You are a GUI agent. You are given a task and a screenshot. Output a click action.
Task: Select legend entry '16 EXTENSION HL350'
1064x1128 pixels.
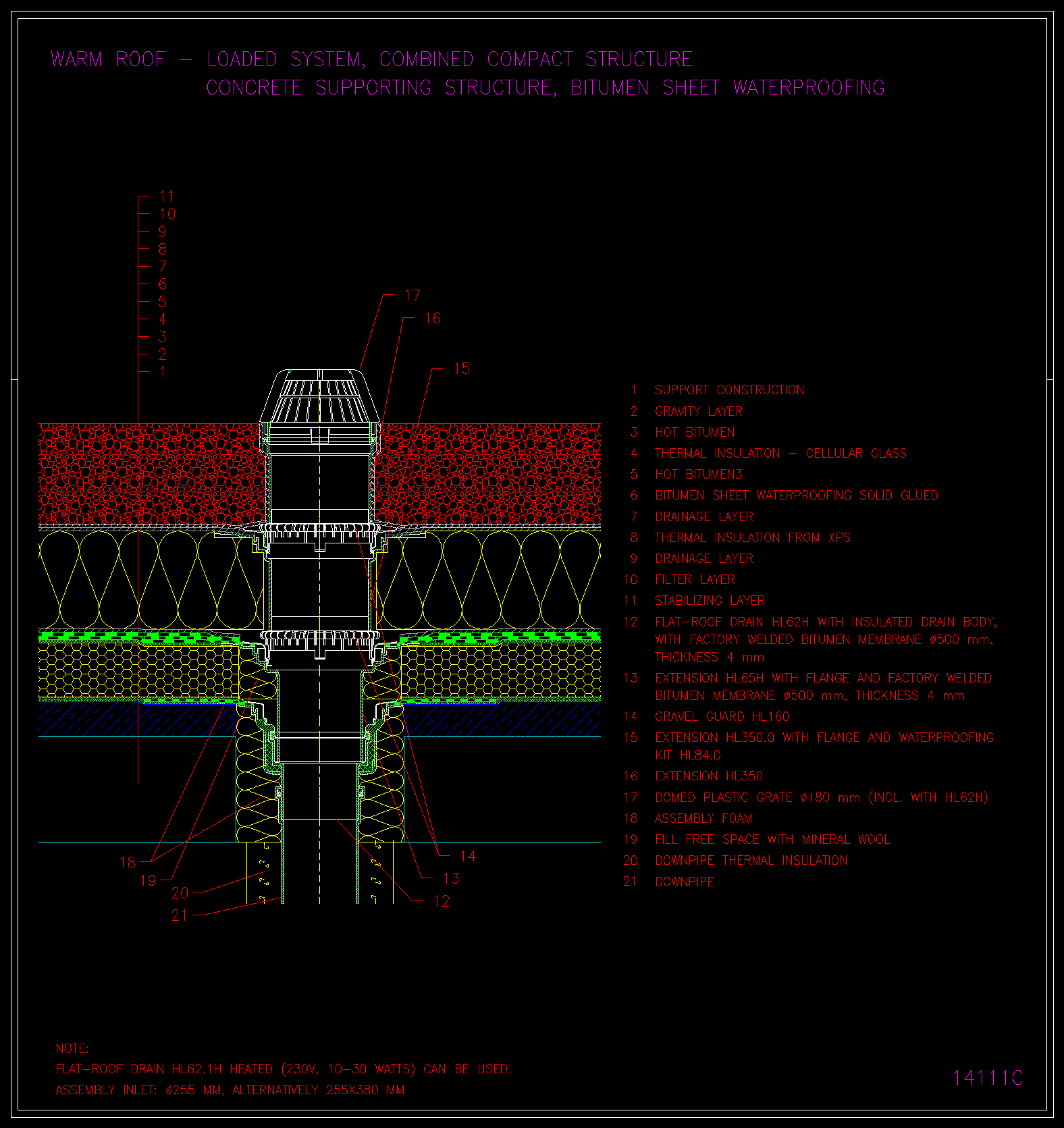[x=693, y=776]
